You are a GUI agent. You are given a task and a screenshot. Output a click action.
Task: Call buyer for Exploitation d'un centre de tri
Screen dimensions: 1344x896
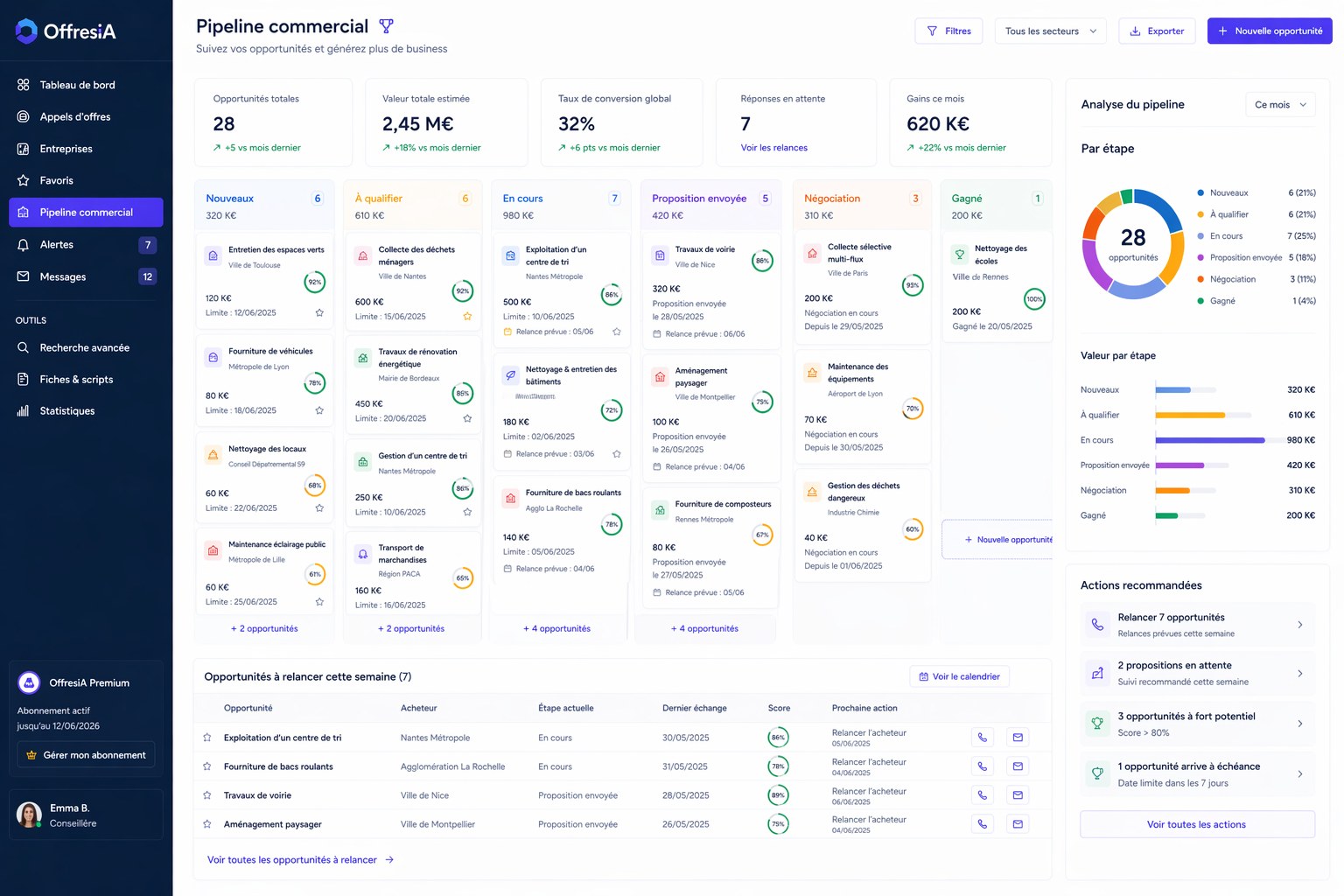pyautogui.click(x=983, y=738)
